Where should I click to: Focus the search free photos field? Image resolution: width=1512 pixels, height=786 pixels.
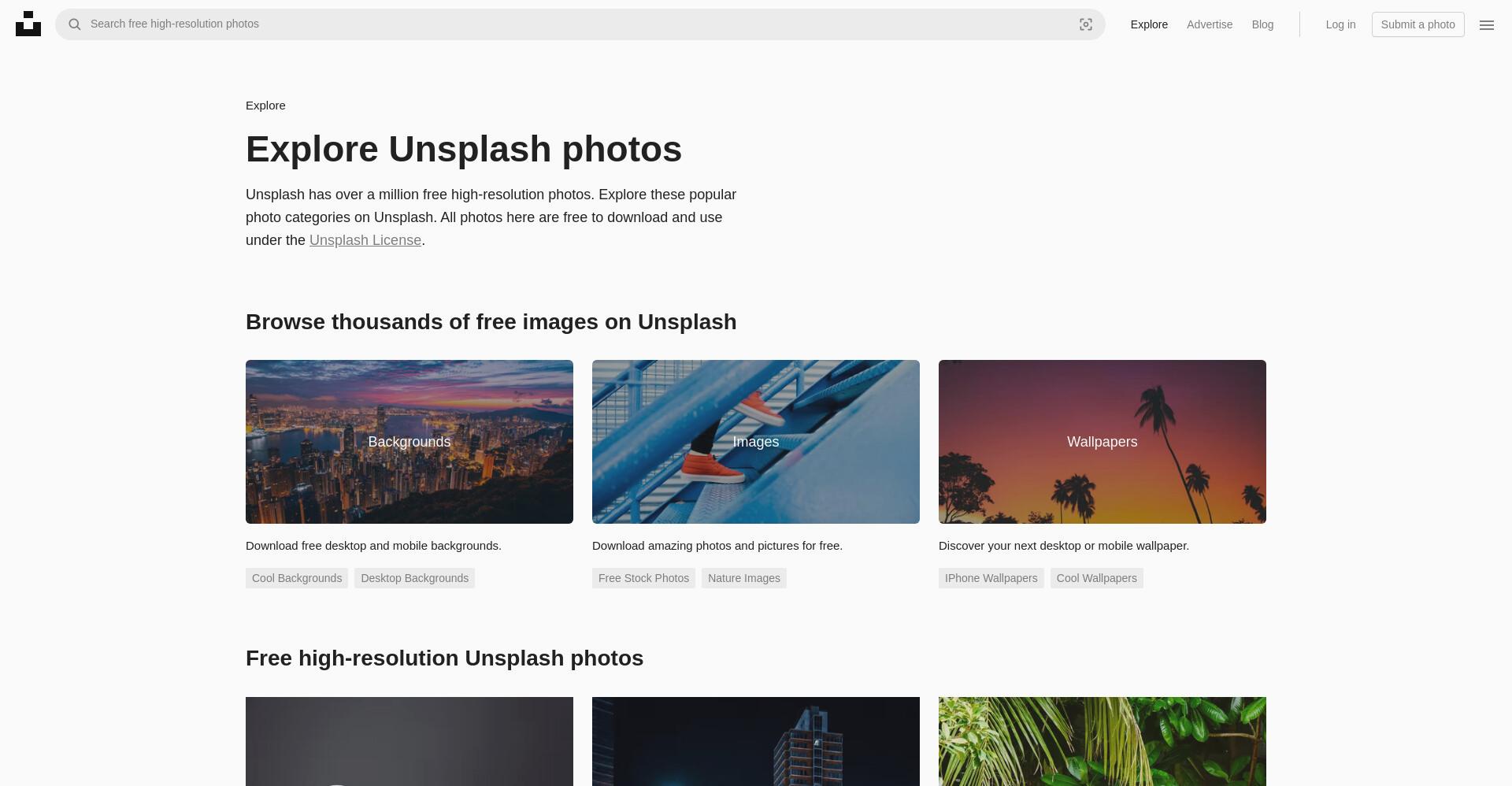tap(580, 24)
